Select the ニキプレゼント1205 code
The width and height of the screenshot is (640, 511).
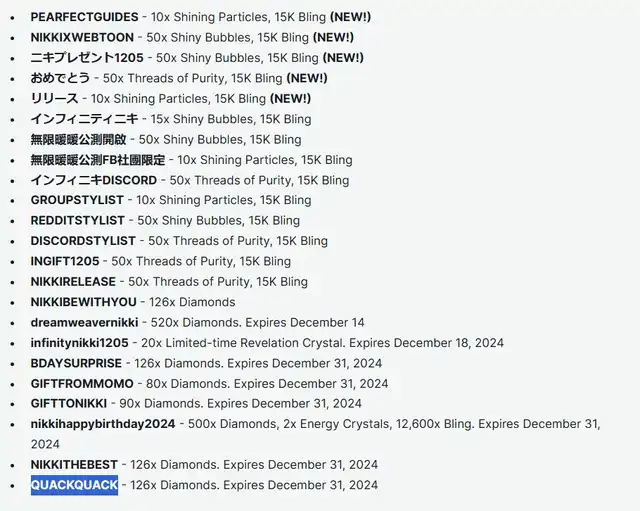coord(85,58)
